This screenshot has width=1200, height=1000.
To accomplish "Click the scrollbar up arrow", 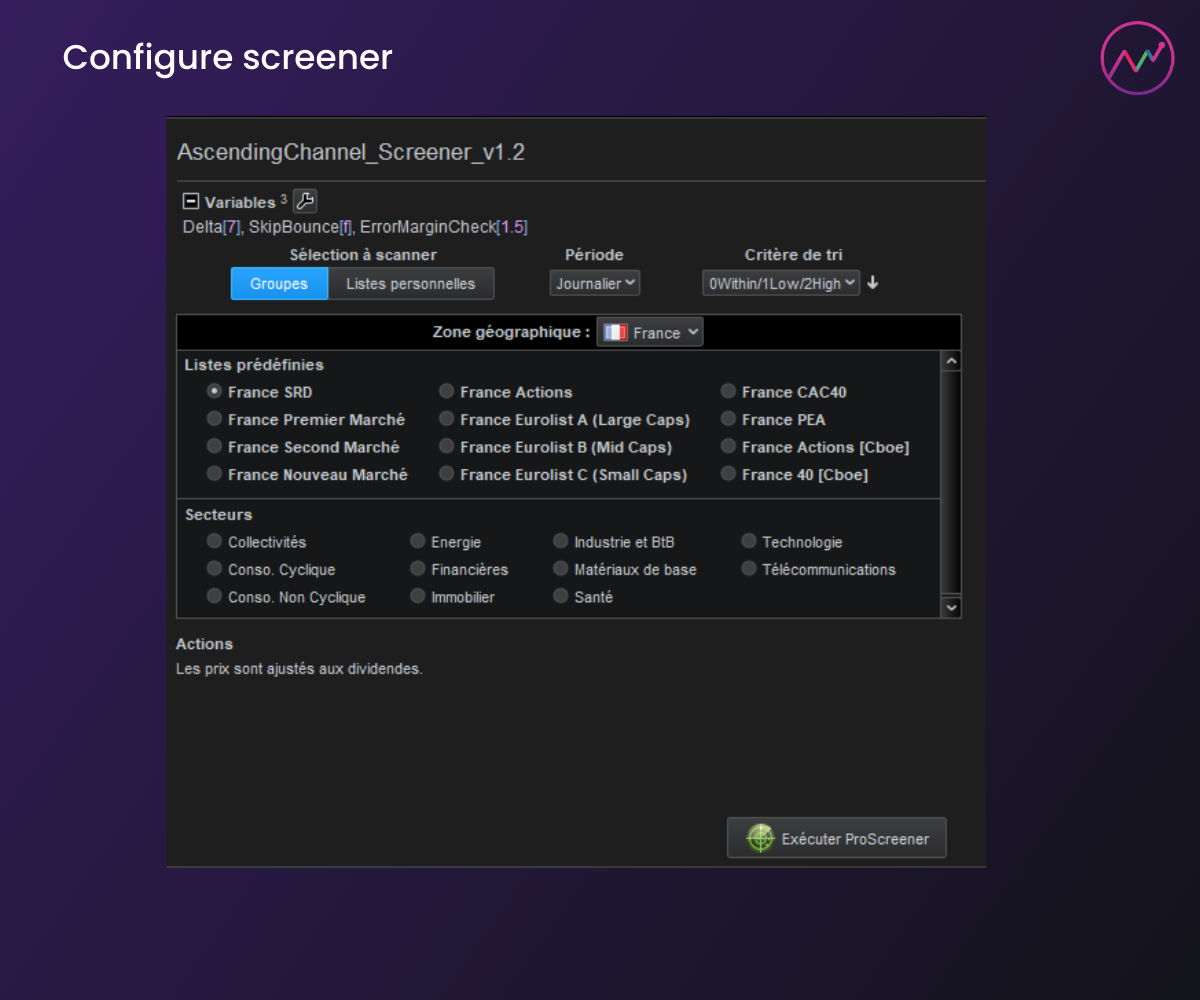I will coord(951,361).
